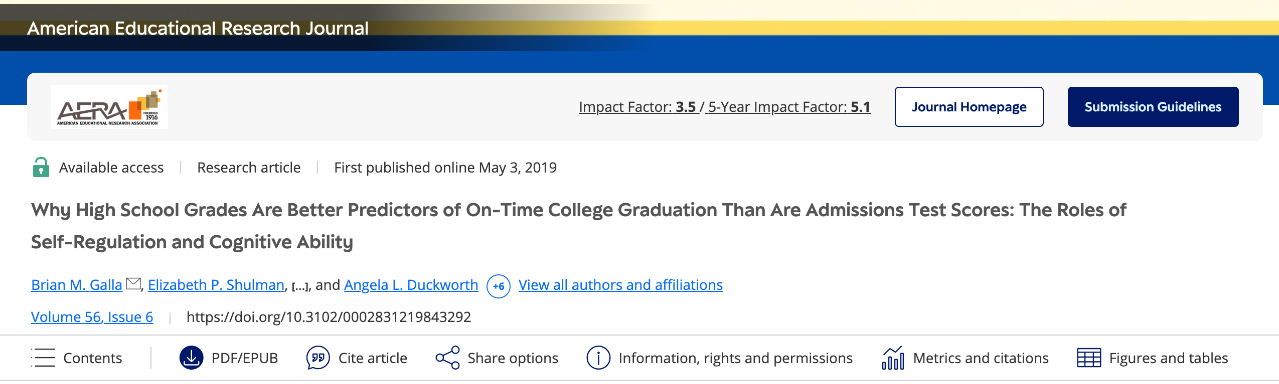This screenshot has width=1279, height=384.
Task: Click the American Educational Research Journal header title
Action: click(198, 28)
